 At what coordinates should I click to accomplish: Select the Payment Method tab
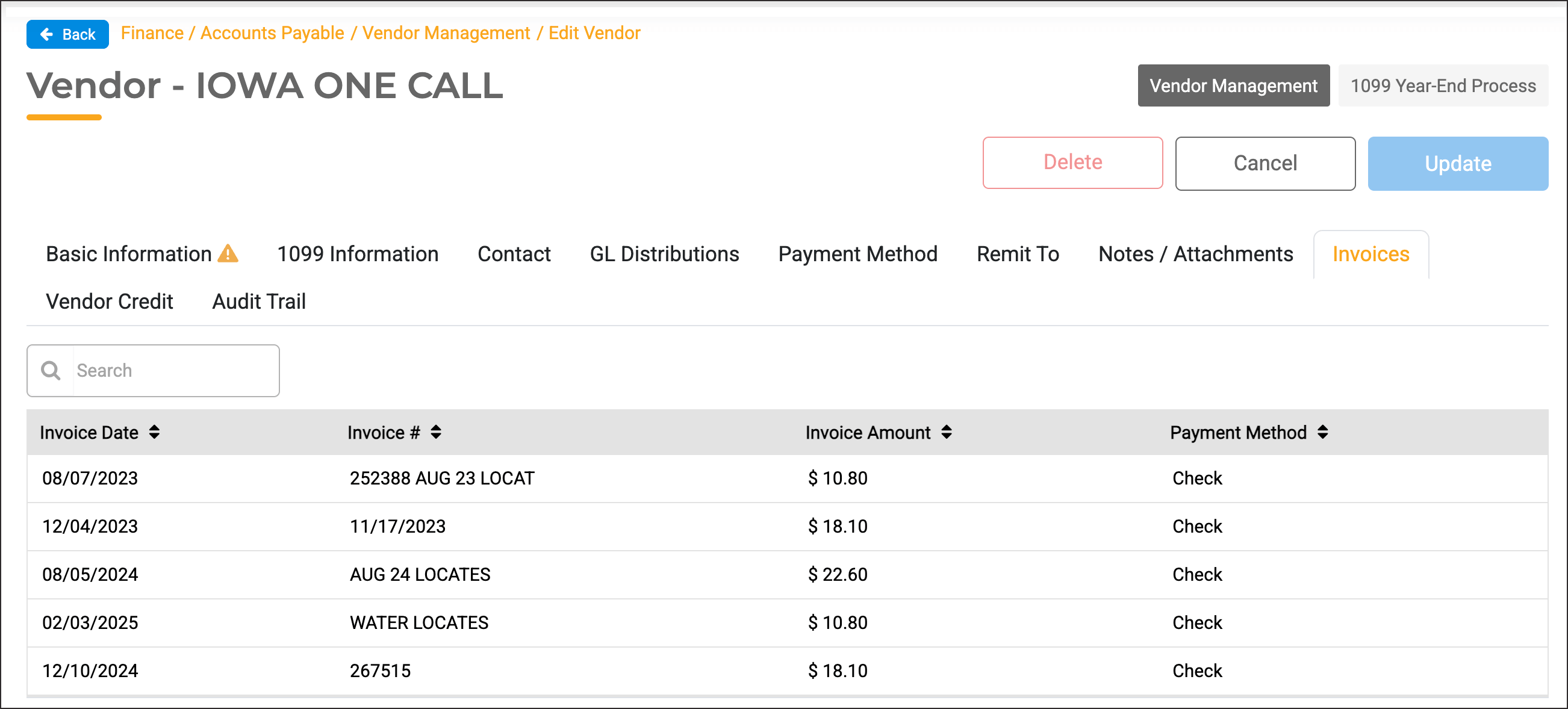[x=857, y=254]
